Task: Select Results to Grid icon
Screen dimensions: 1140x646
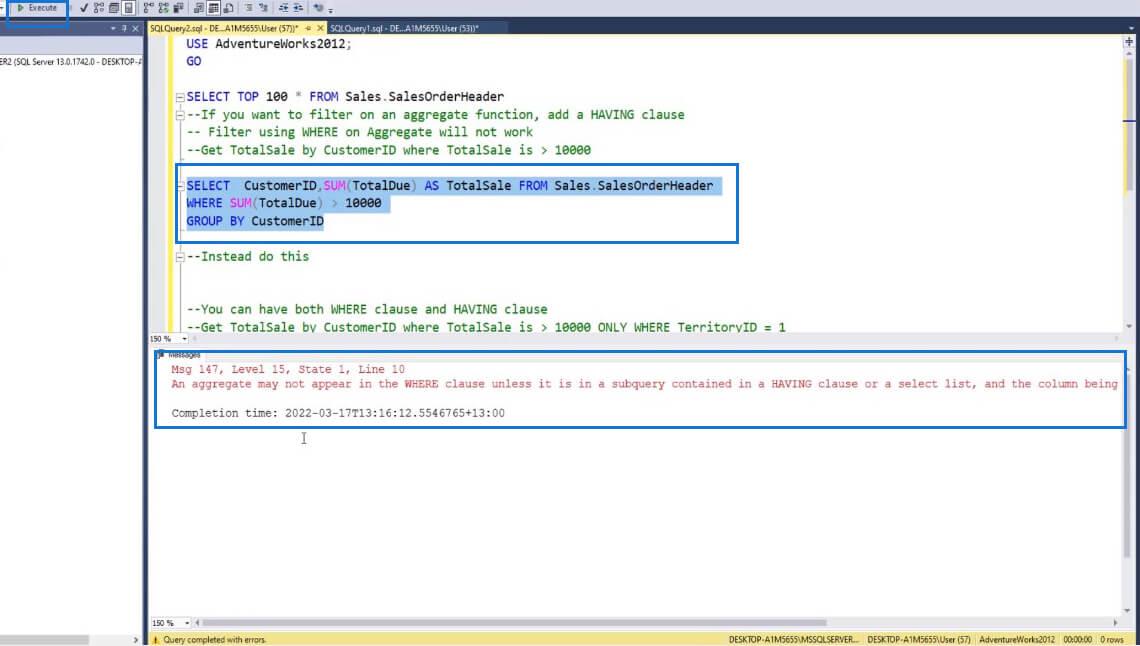Action: coord(214,8)
